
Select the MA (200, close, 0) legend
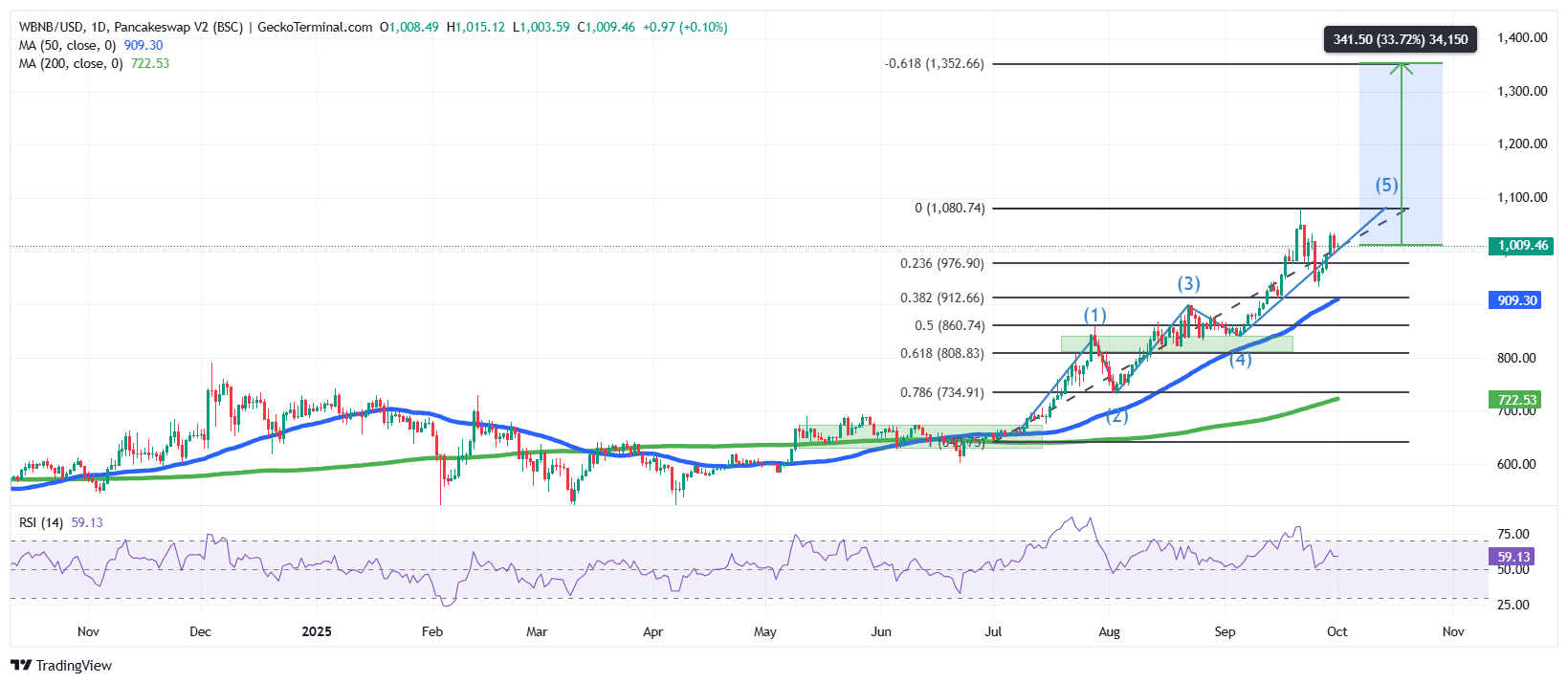71,63
